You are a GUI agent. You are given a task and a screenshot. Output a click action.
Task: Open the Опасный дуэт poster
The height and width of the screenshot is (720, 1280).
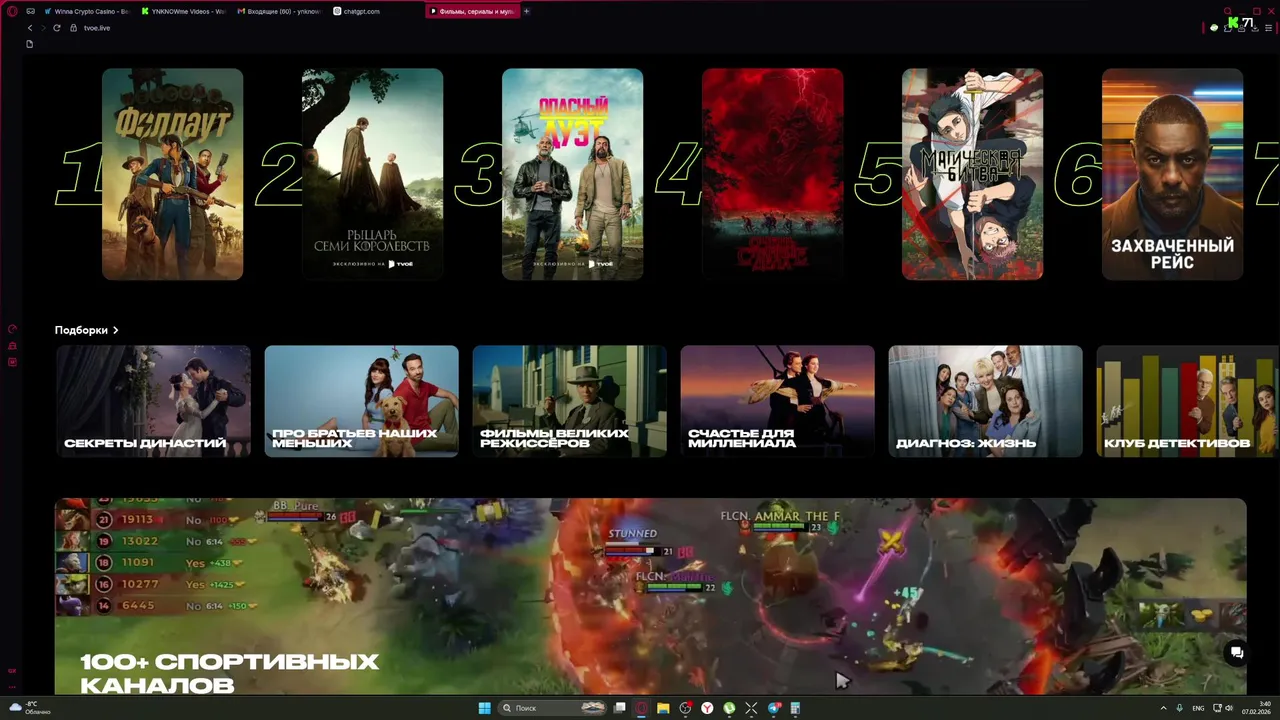click(x=572, y=174)
